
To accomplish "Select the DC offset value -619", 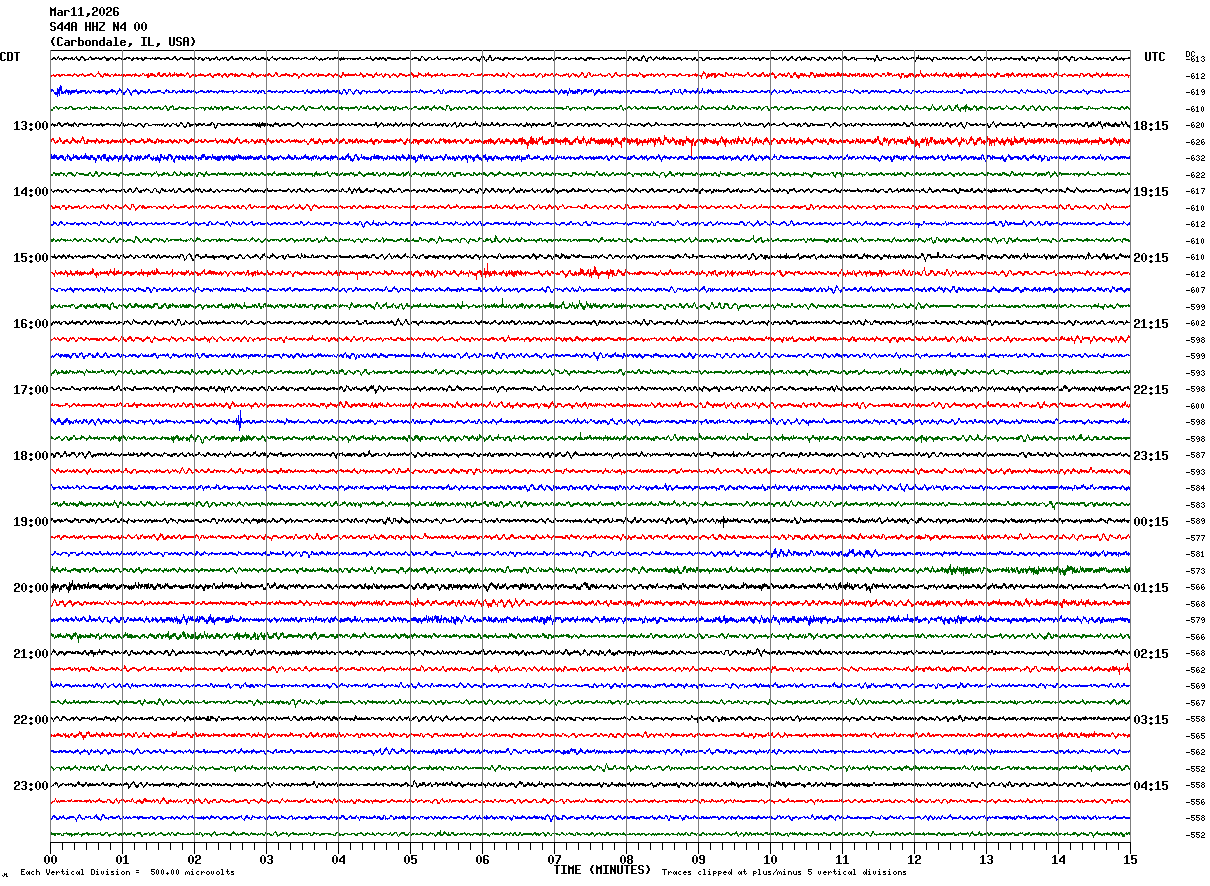I will (x=1195, y=93).
